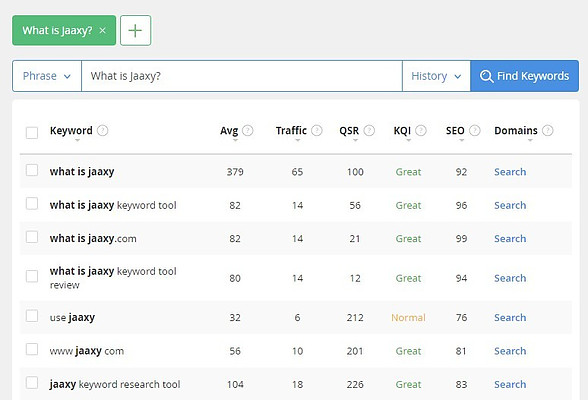Click into the keyword search input field
The height and width of the screenshot is (400, 588).
pyautogui.click(x=242, y=76)
